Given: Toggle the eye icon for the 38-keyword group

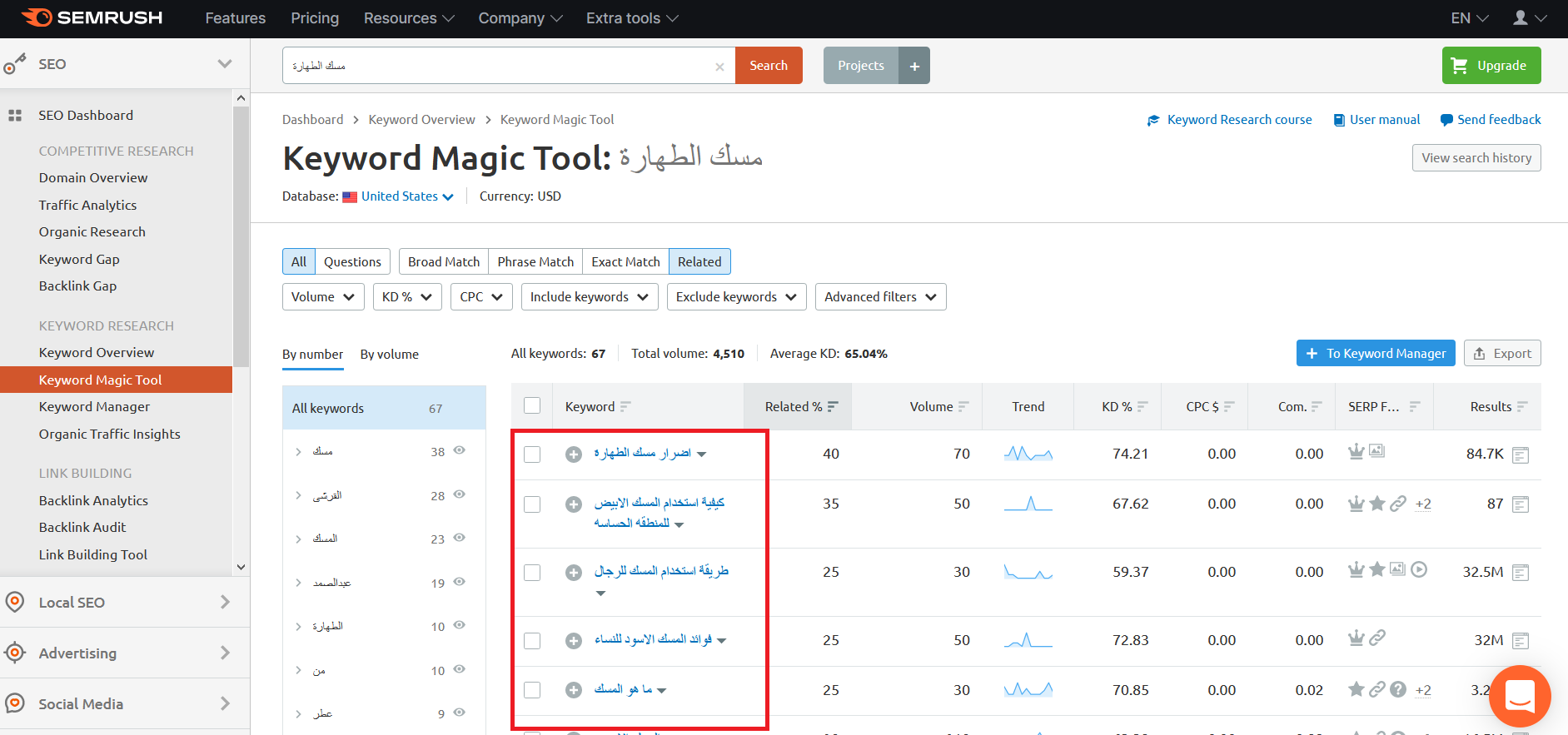Looking at the screenshot, I should click(459, 450).
